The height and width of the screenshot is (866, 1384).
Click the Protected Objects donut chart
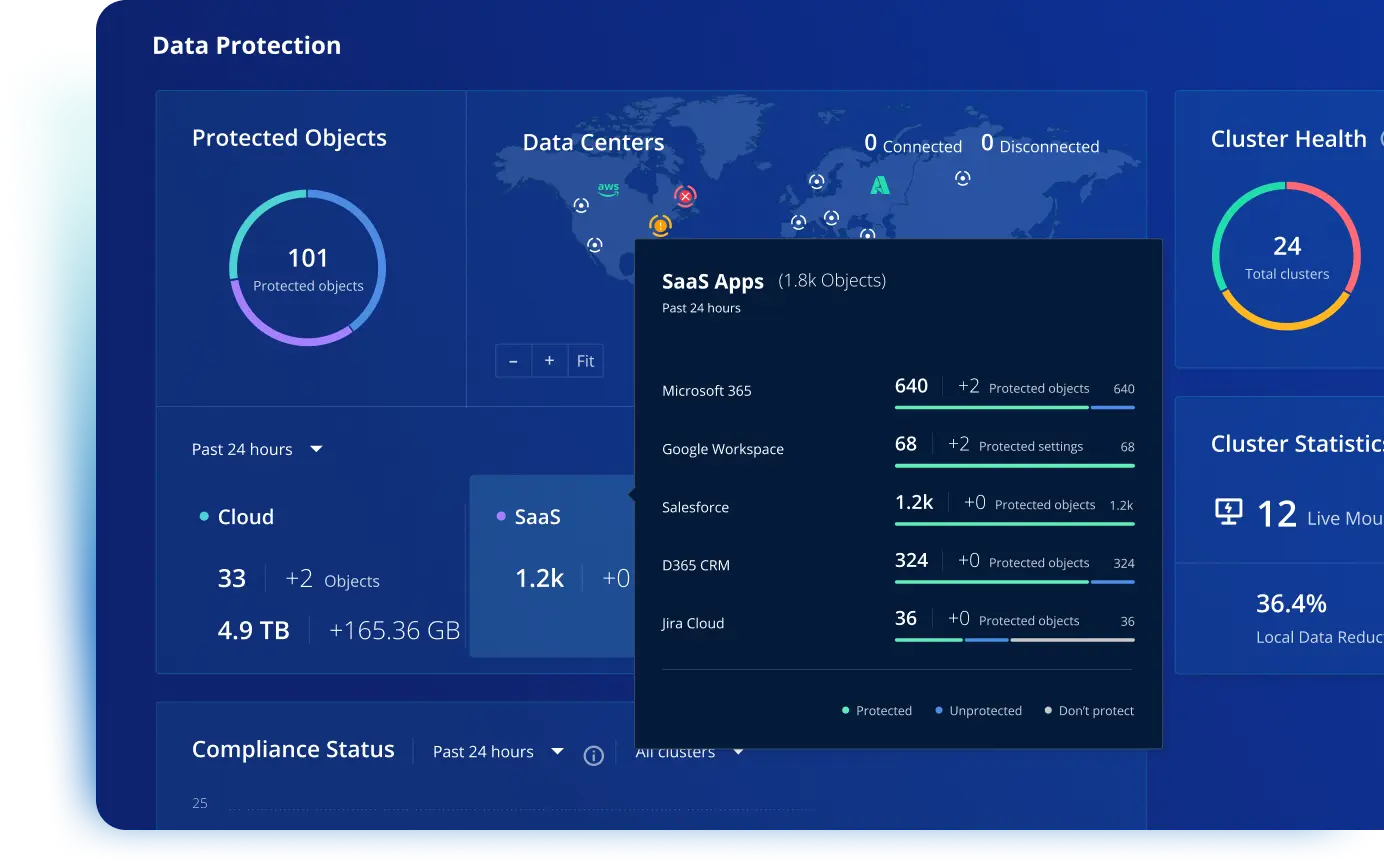(308, 268)
